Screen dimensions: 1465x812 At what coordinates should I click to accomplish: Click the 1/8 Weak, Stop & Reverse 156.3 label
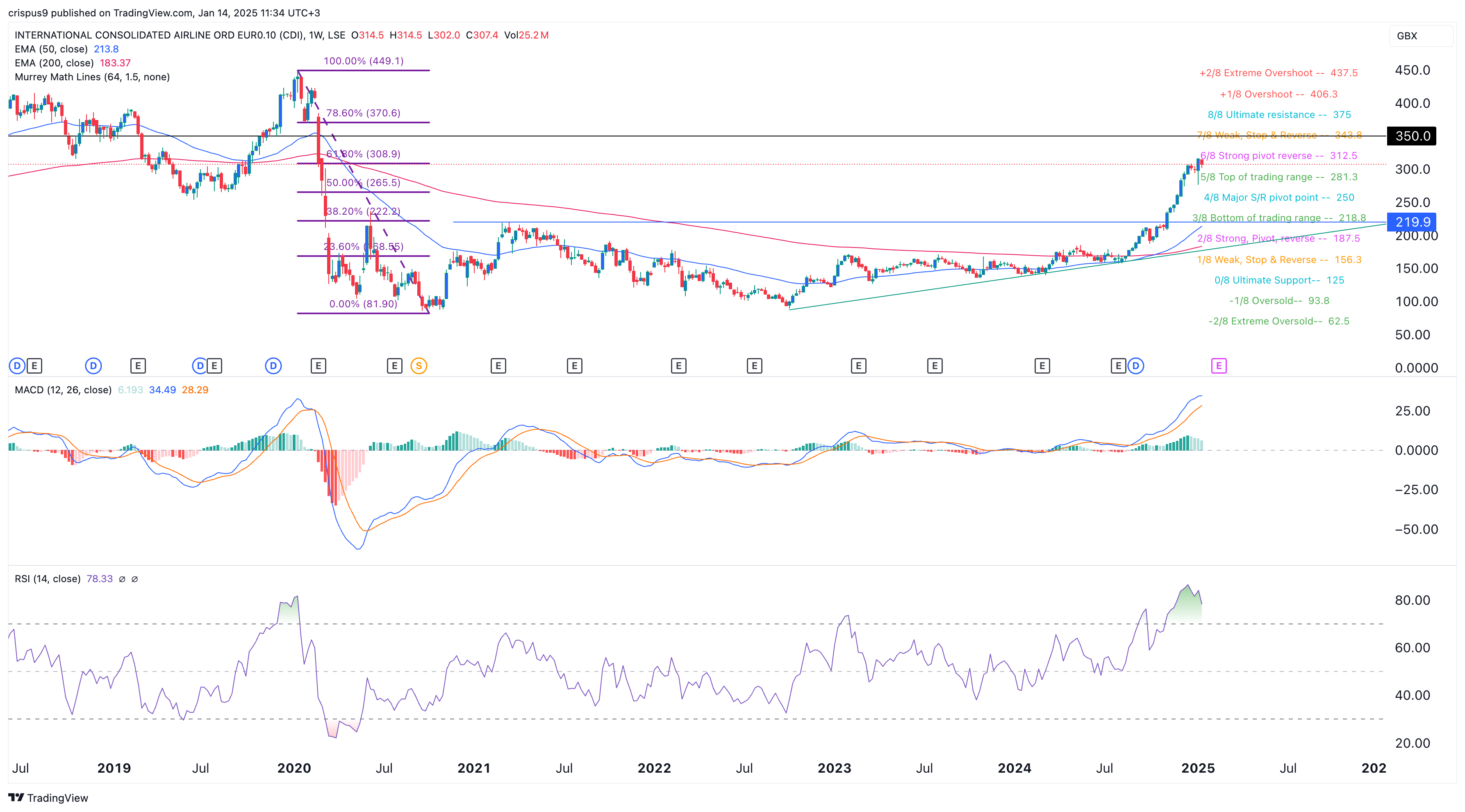1279,260
